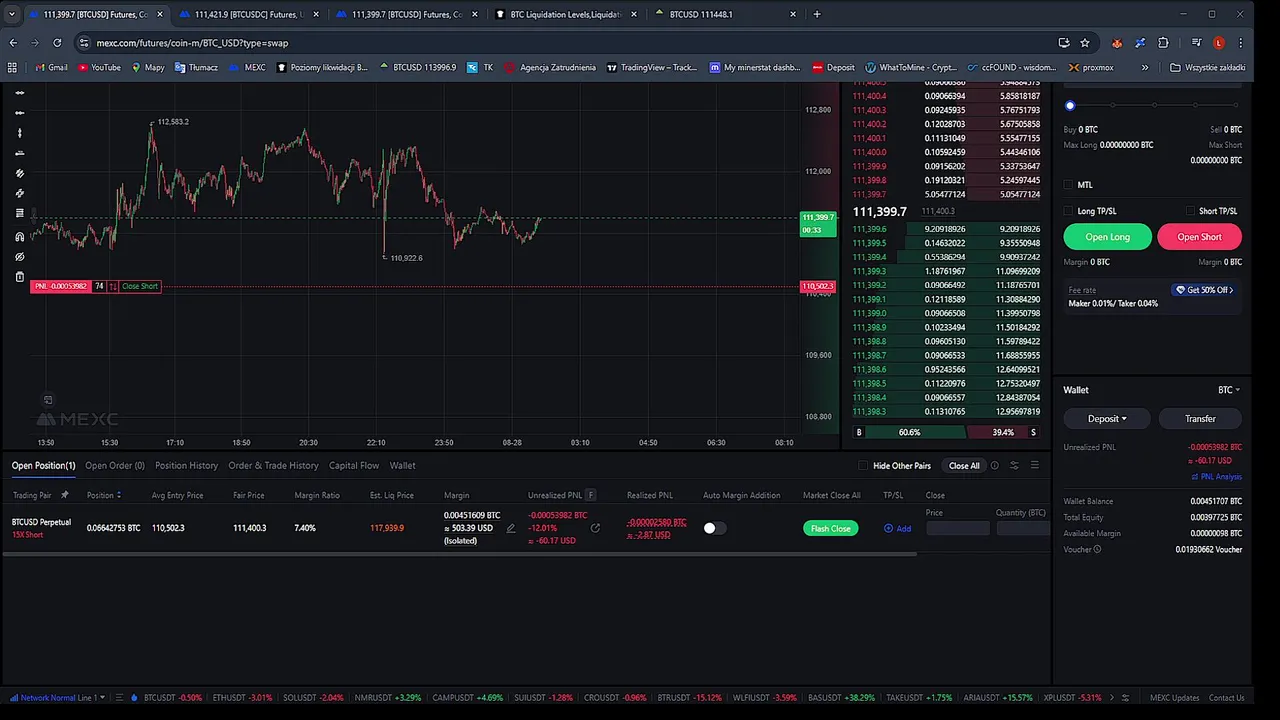
Task: Check the Hide Other Pairs checkbox
Action: [x=863, y=465]
